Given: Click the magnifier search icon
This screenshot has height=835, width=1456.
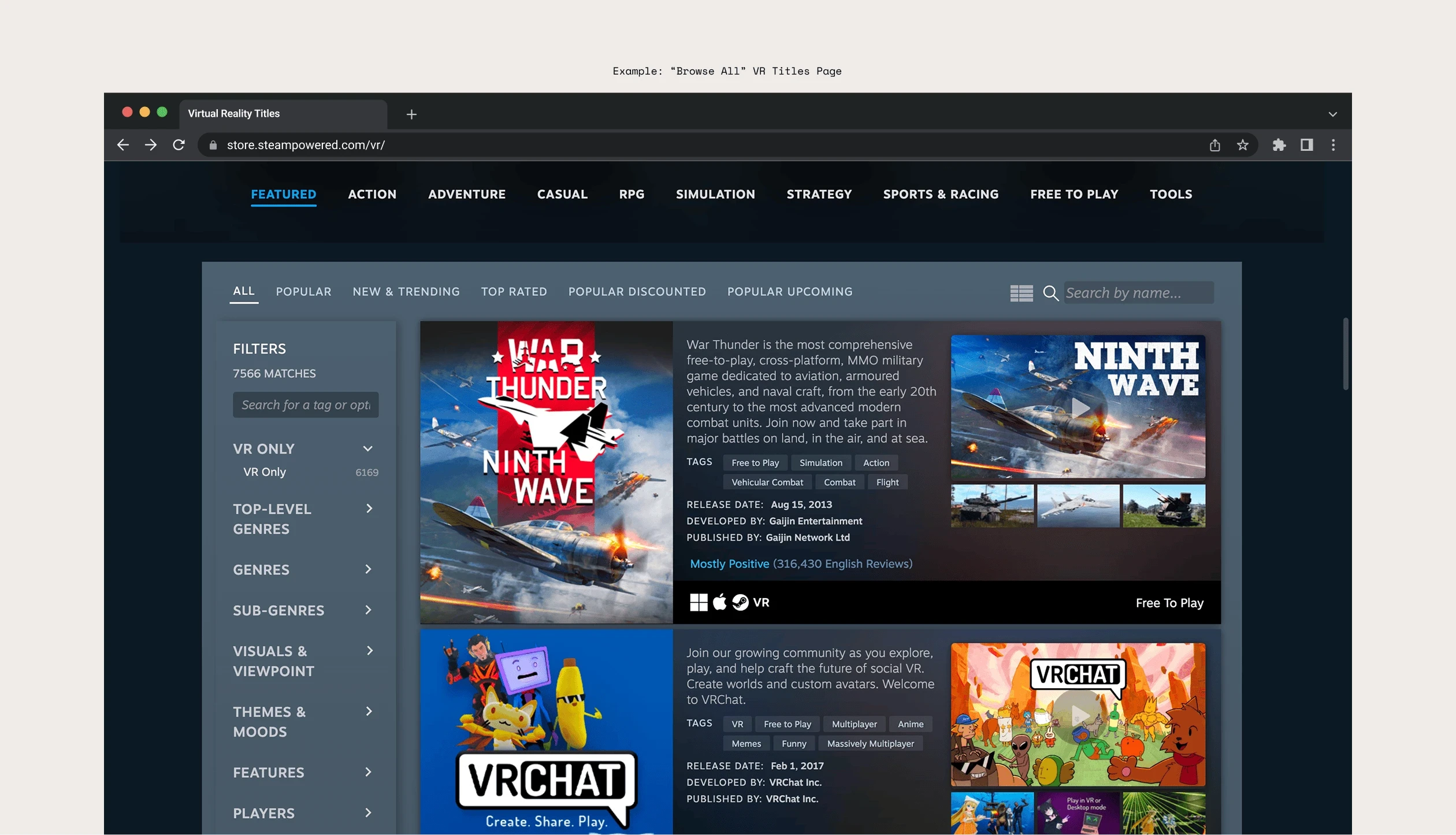Looking at the screenshot, I should [x=1051, y=293].
